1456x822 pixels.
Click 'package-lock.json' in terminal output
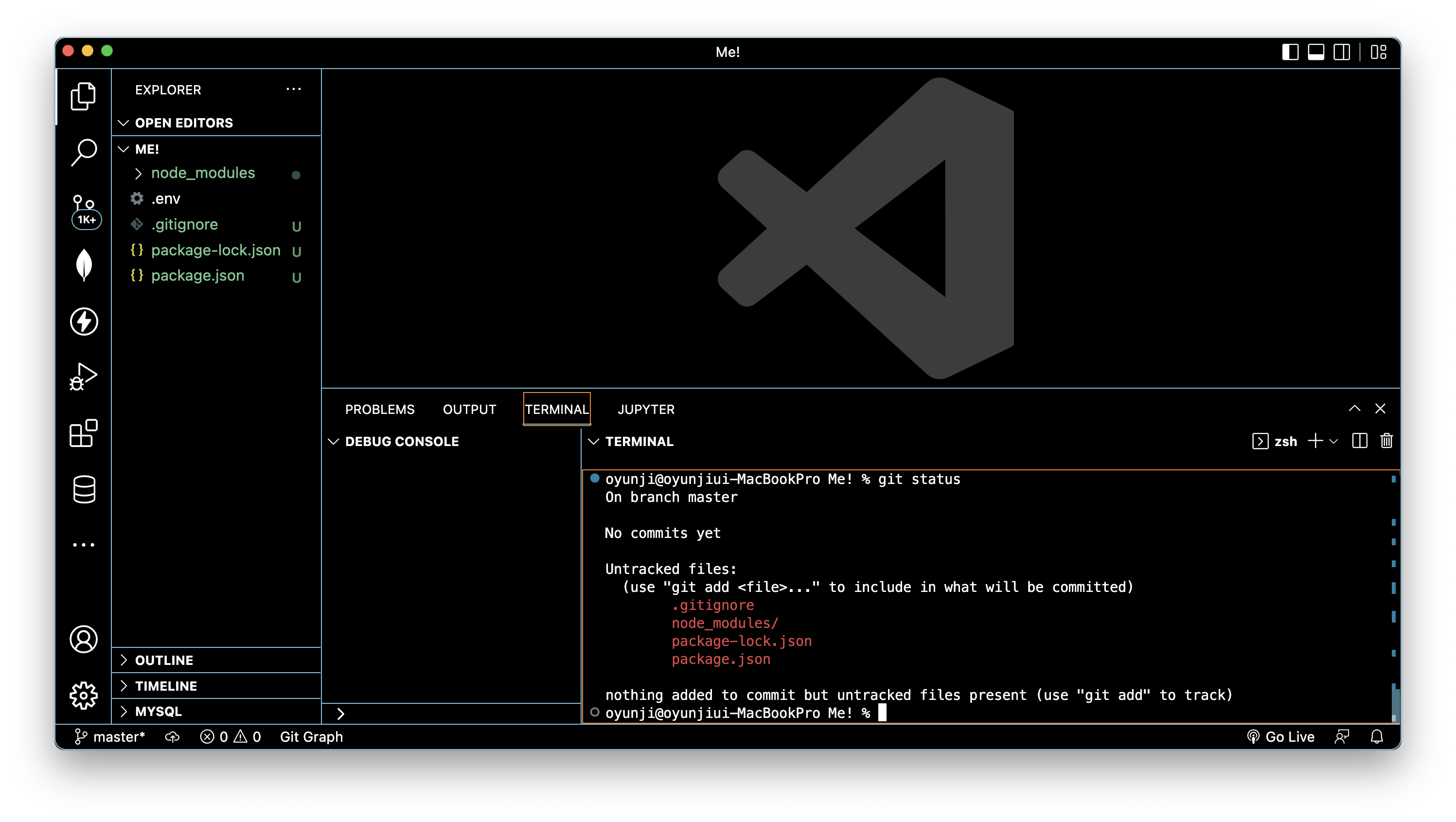(741, 641)
